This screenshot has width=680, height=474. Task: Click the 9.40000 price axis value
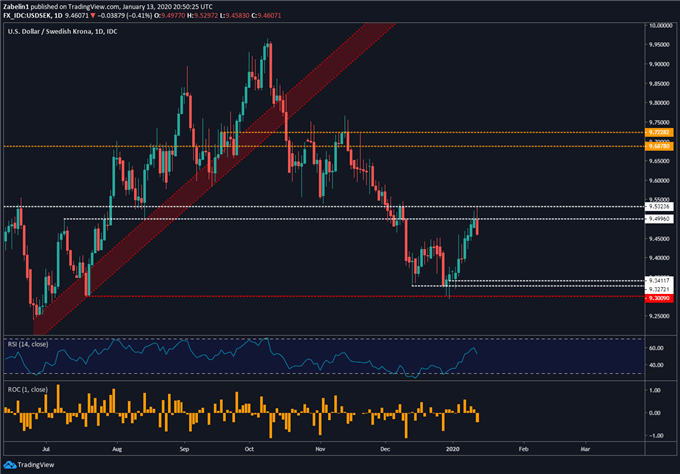click(x=659, y=258)
